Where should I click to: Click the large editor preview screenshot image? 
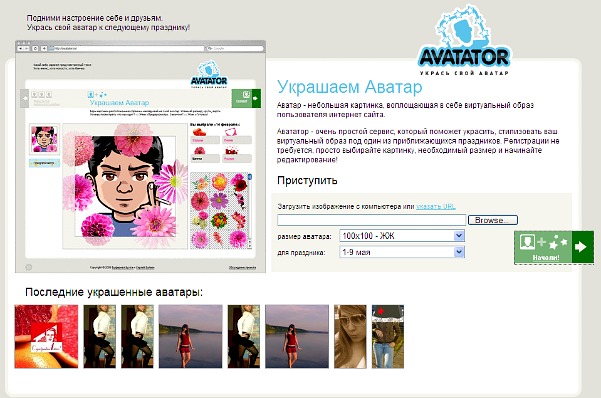[140, 156]
